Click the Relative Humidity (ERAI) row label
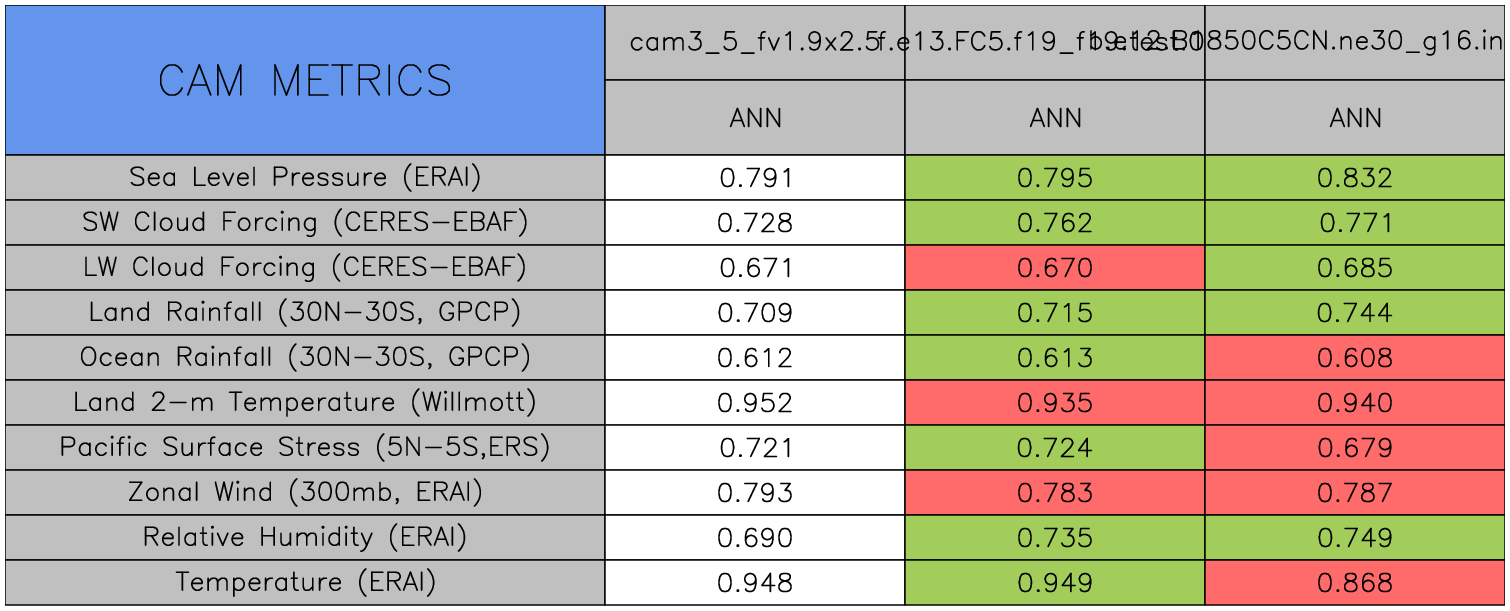This screenshot has height=611, width=1510. pos(305,537)
